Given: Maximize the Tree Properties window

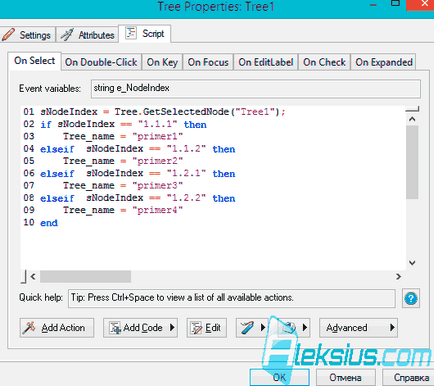Looking at the screenshot, I should click(x=395, y=4).
